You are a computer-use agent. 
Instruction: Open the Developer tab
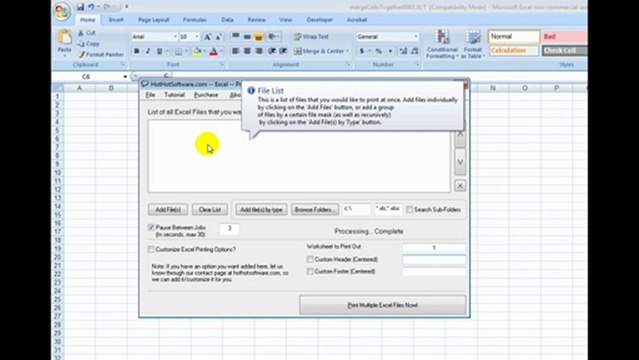320,20
